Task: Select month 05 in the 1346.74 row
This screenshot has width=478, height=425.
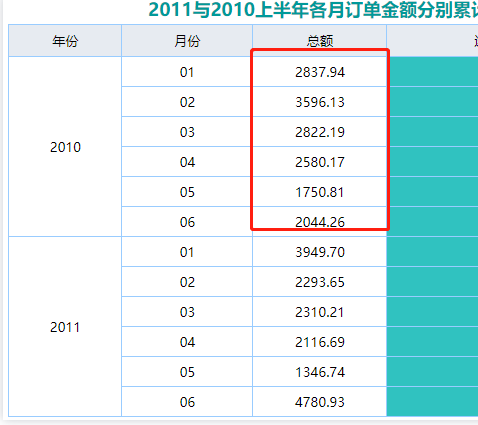Action: [187, 372]
